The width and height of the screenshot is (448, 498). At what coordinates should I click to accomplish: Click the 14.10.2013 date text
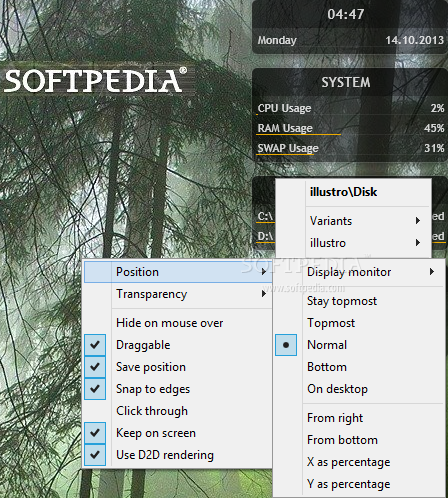click(415, 40)
